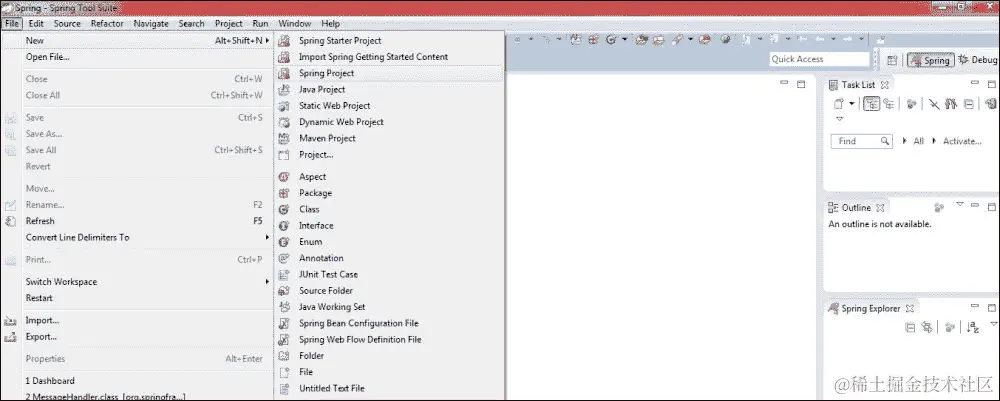Open recent file 1 Dashboard
Image resolution: width=1000 pixels, height=401 pixels.
point(137,381)
